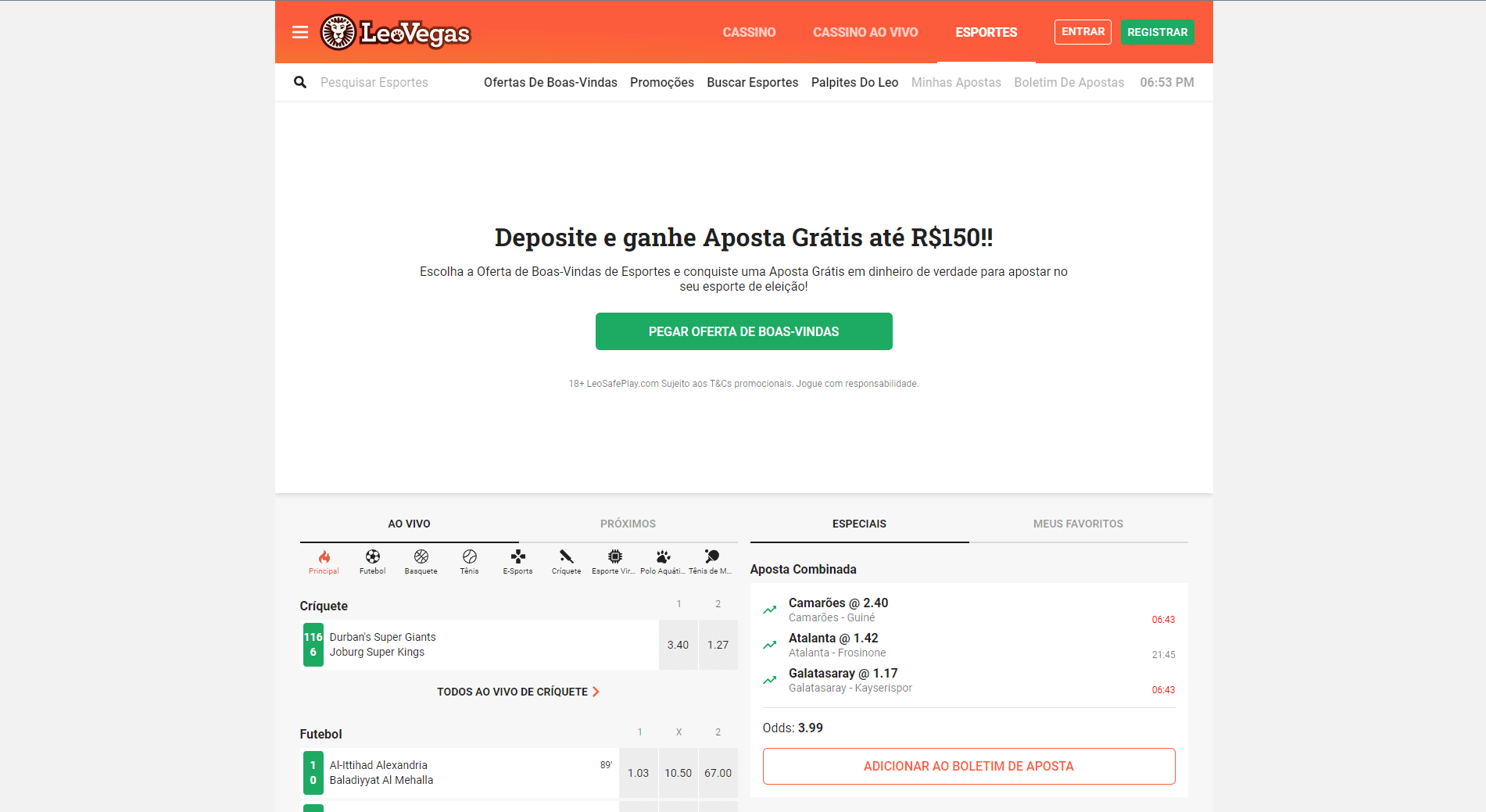Switch to the Ao Vivo tab
This screenshot has width=1486, height=812.
[410, 524]
